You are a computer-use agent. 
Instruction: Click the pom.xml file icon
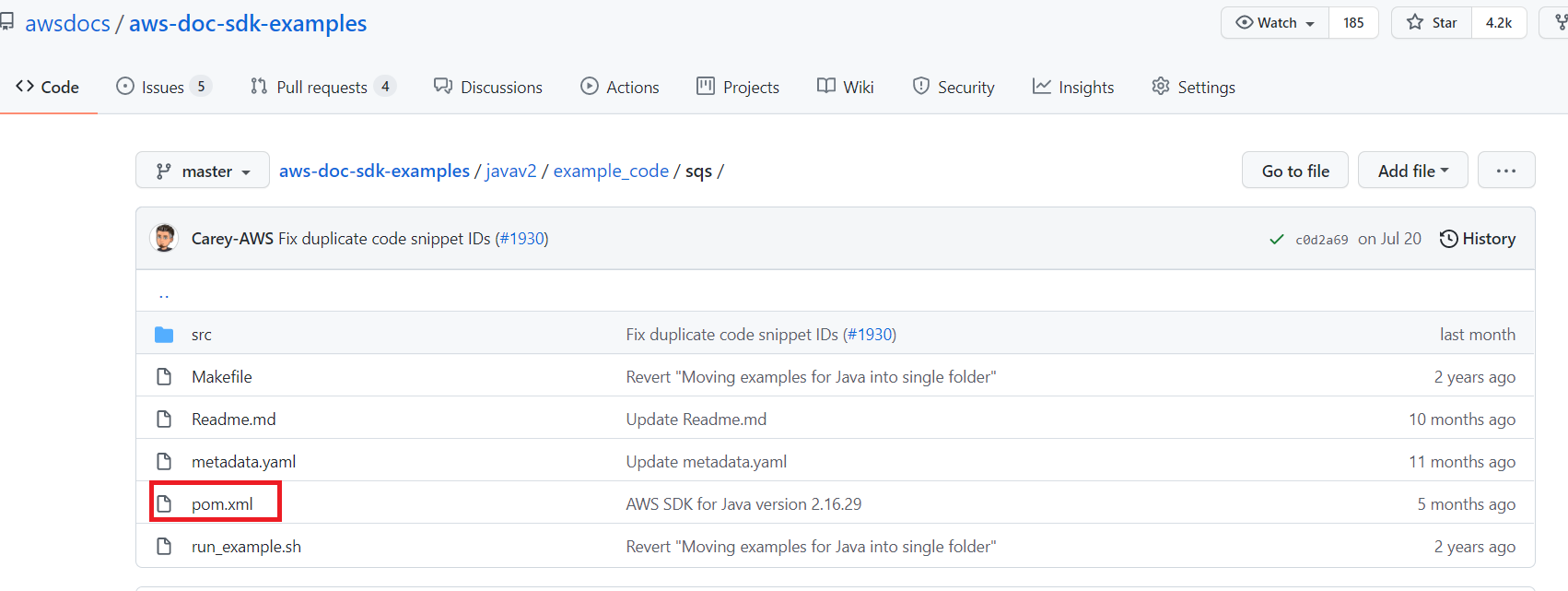coord(164,504)
